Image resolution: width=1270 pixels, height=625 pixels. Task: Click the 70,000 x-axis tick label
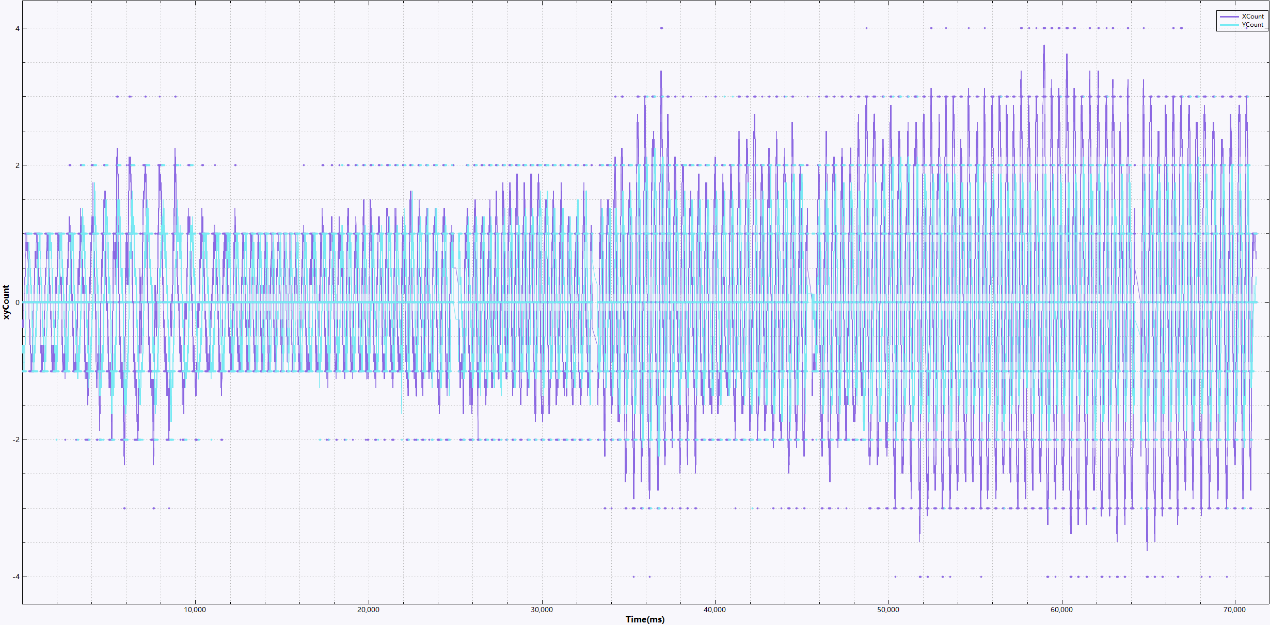(x=1234, y=609)
